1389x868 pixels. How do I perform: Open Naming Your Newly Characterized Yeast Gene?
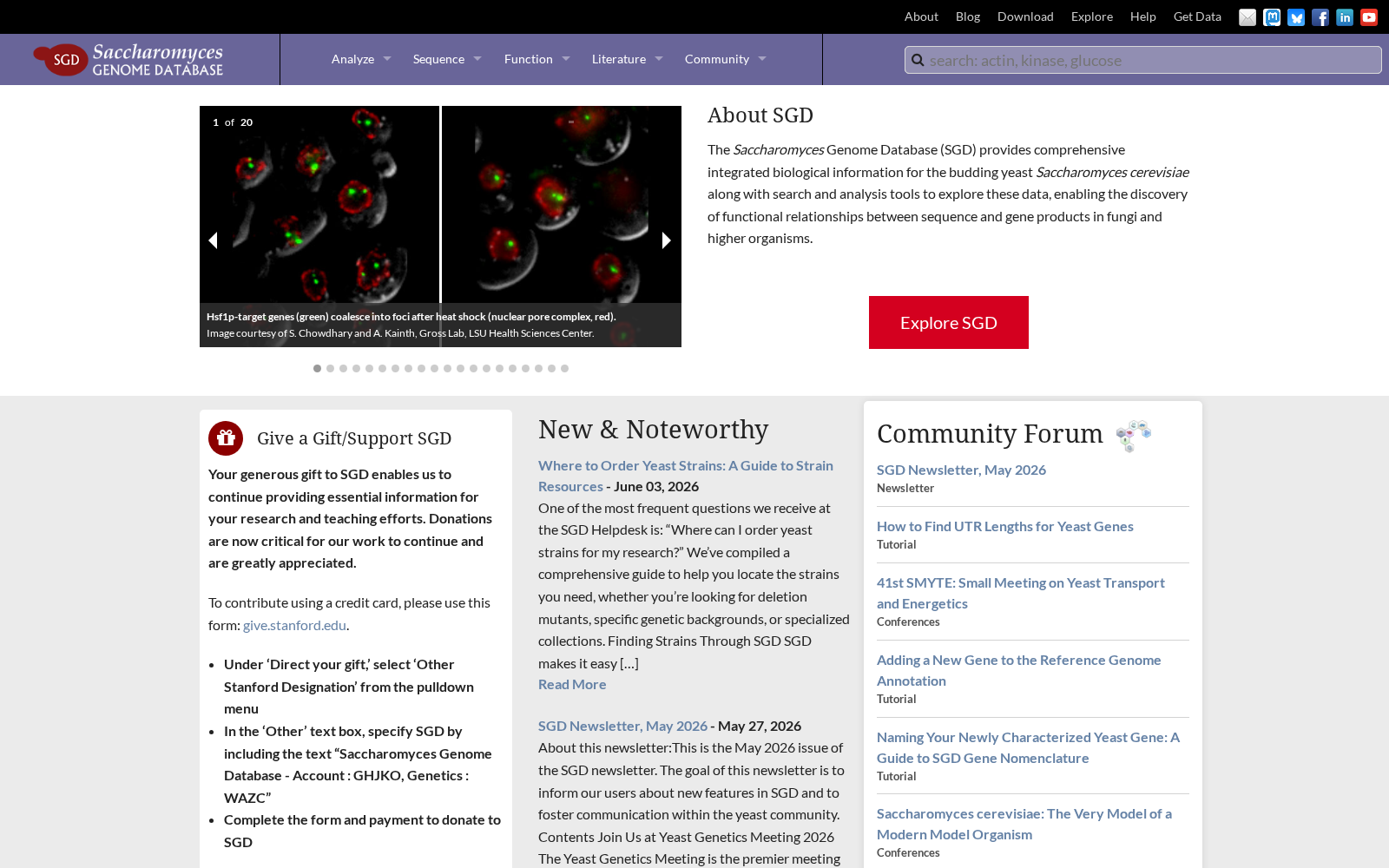tap(1028, 747)
